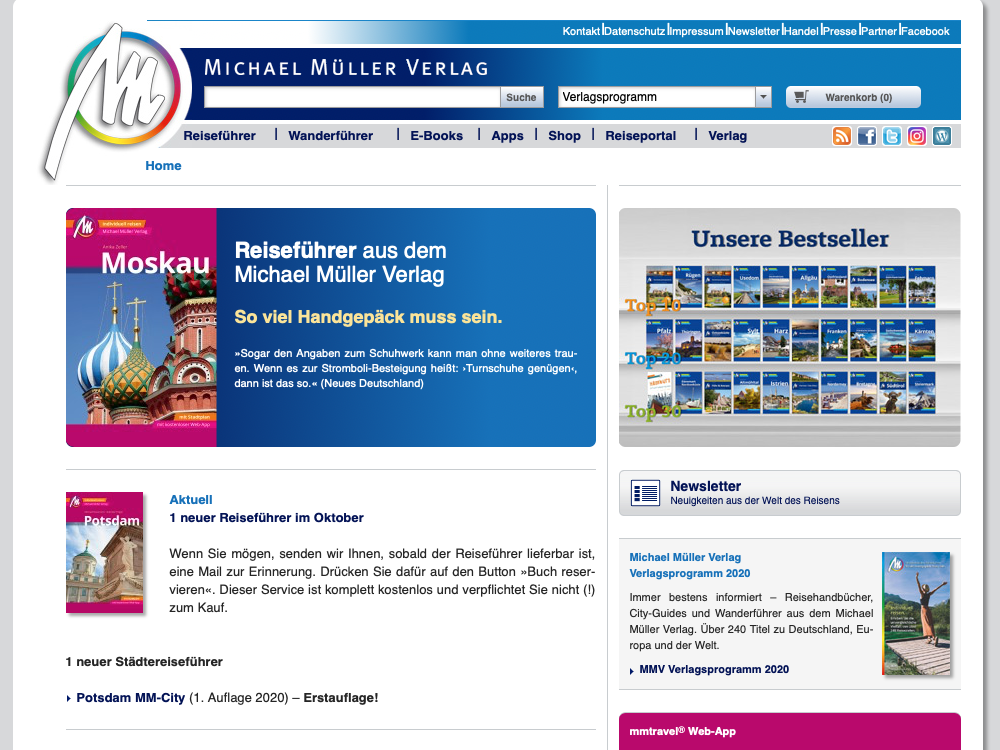Open the top-bar Facebook text link
Screen dimensions: 1000x750
point(925,31)
